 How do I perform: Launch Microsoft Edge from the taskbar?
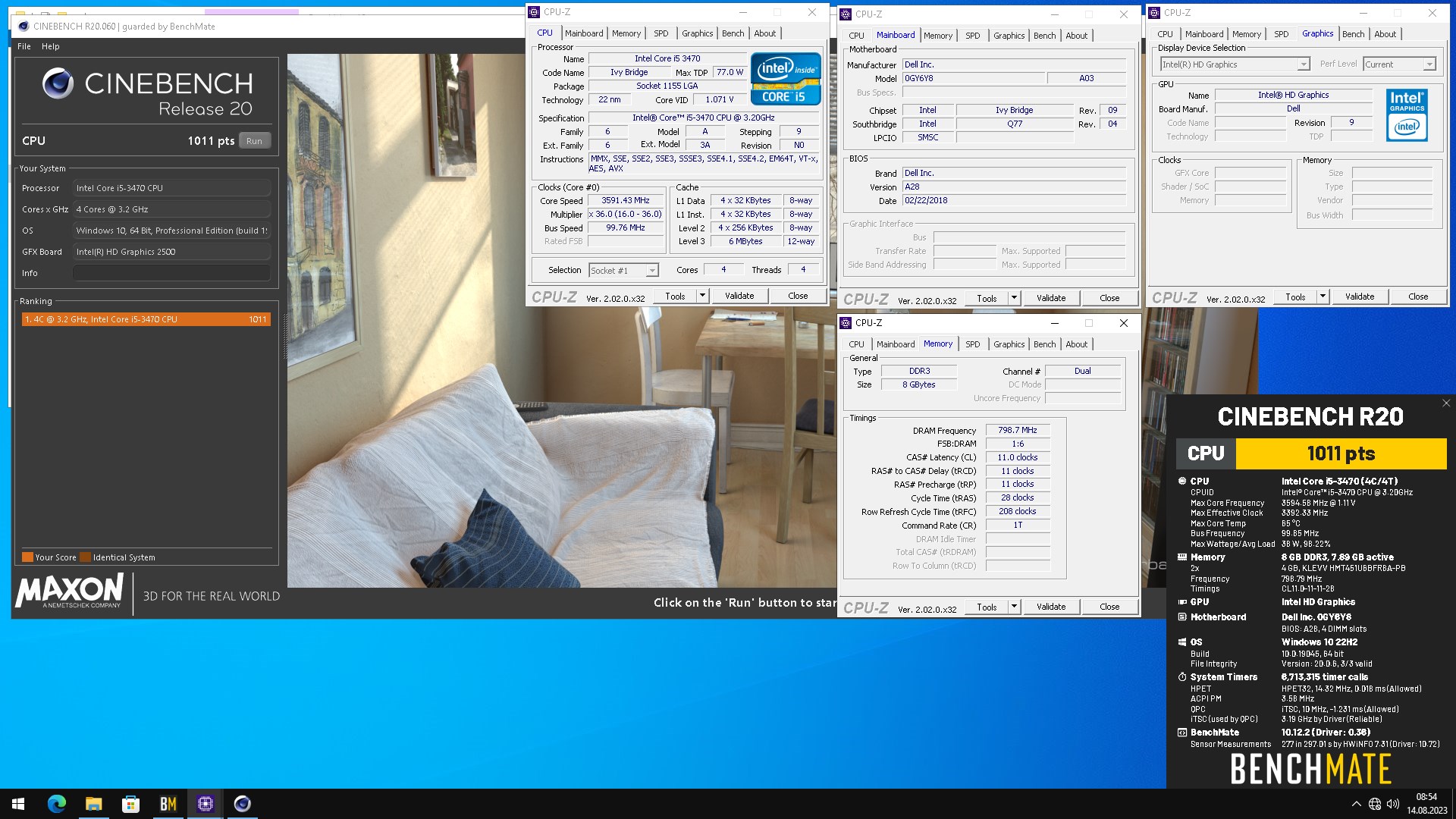pos(56,804)
